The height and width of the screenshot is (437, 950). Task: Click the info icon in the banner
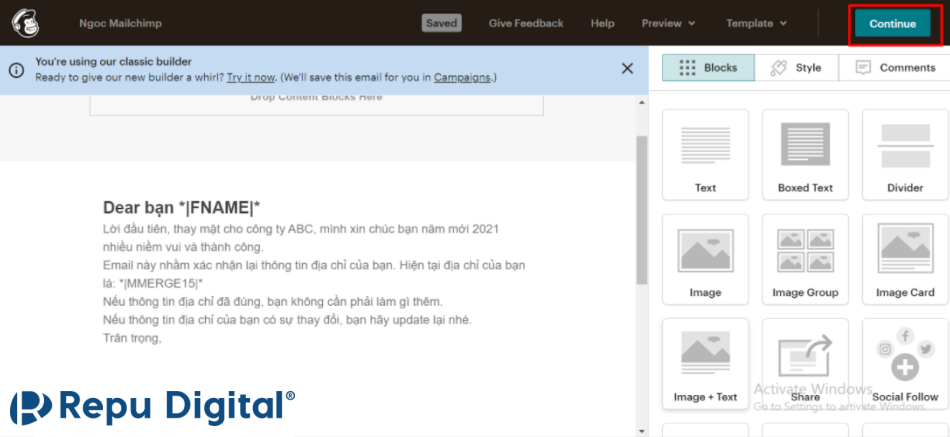pos(16,70)
